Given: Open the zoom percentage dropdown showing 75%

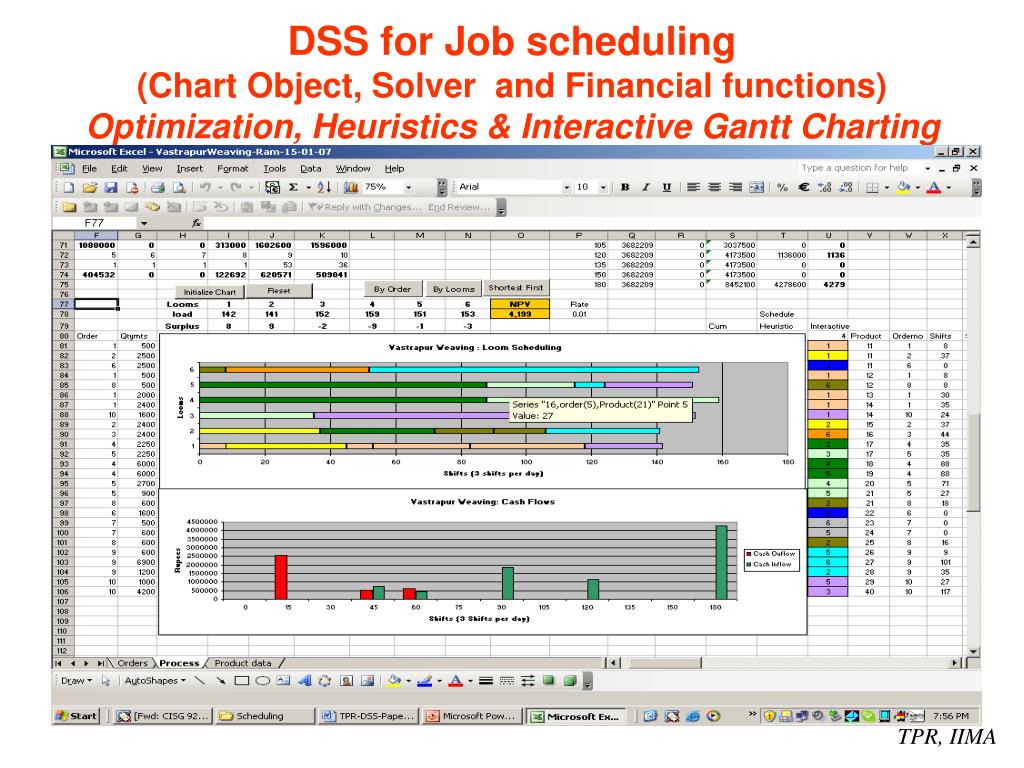Looking at the screenshot, I should coord(409,187).
